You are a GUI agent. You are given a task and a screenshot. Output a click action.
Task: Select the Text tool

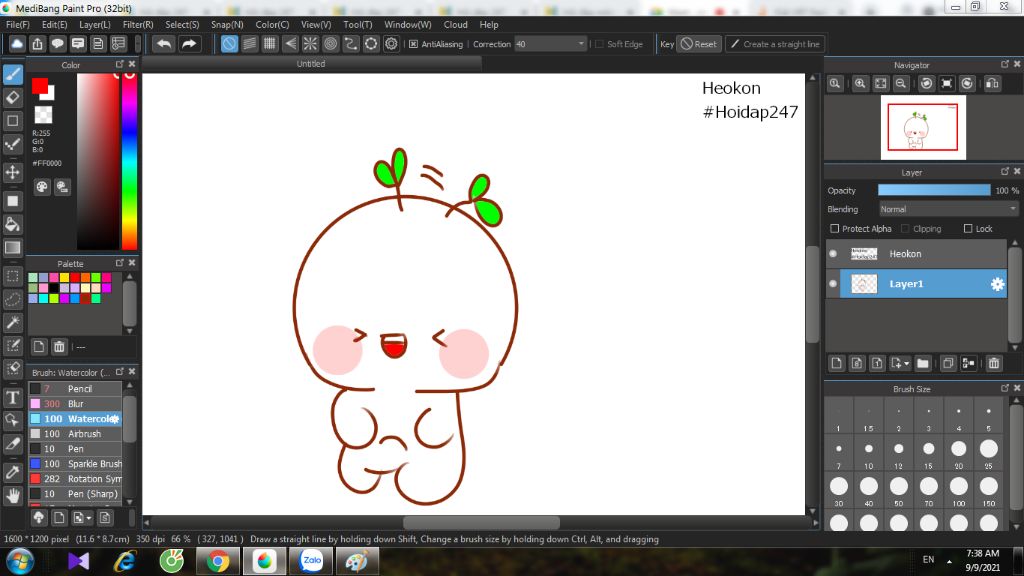(x=13, y=397)
